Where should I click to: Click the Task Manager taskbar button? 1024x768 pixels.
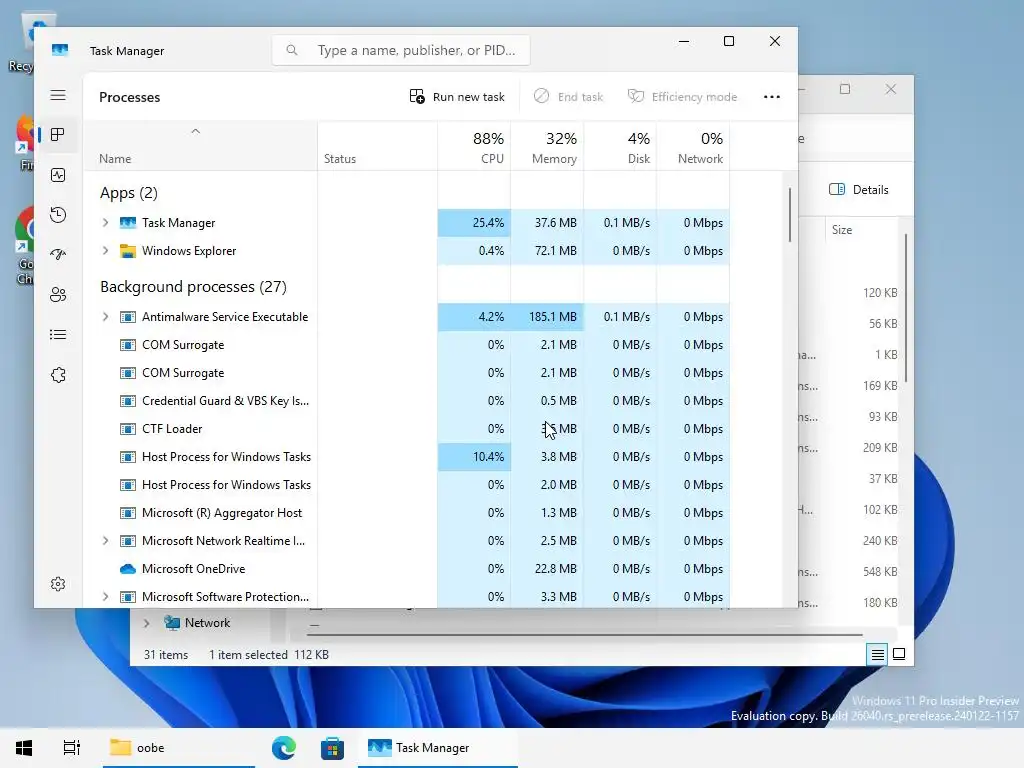click(438, 748)
